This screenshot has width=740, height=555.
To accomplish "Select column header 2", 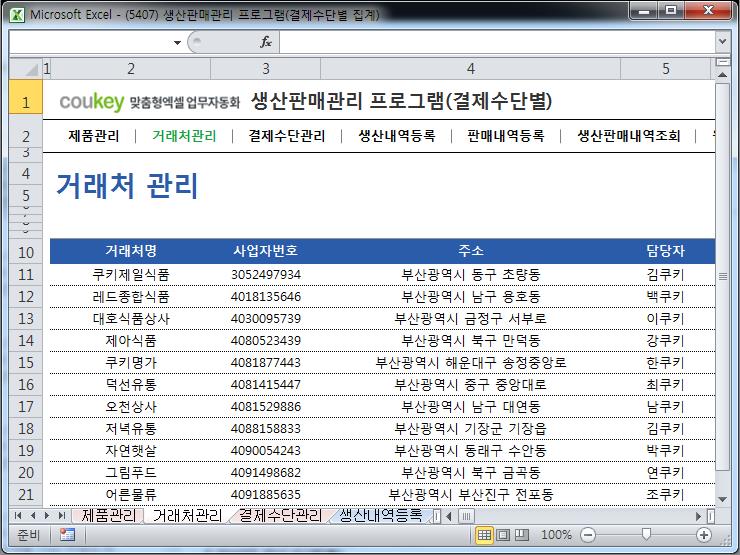I will coord(131,68).
